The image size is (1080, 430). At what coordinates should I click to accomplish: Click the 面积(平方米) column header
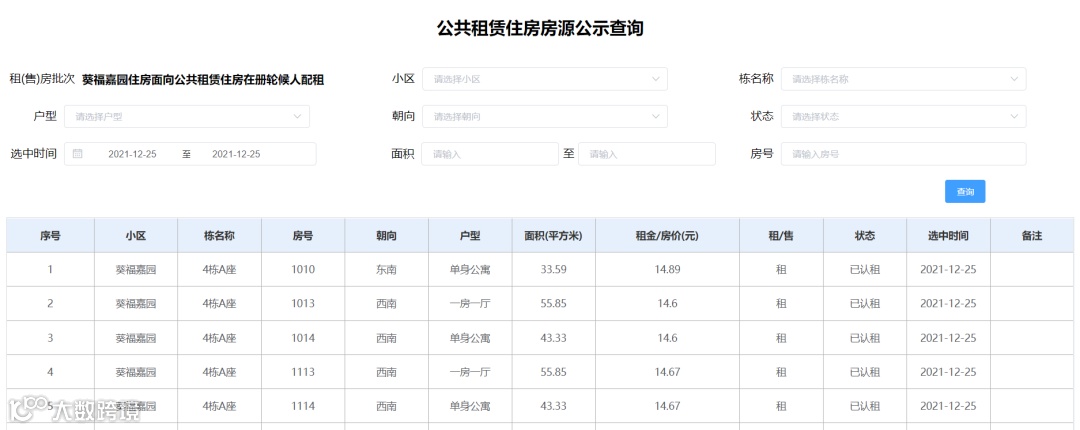554,236
